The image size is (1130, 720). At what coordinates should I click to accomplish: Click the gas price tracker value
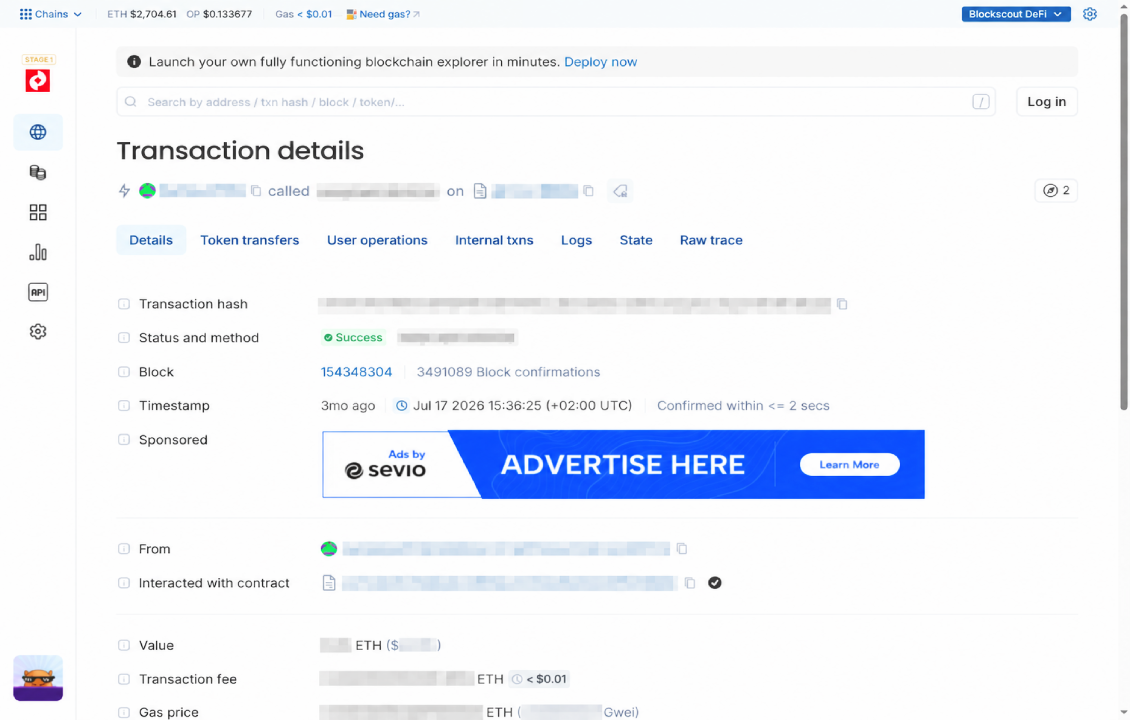(x=314, y=14)
